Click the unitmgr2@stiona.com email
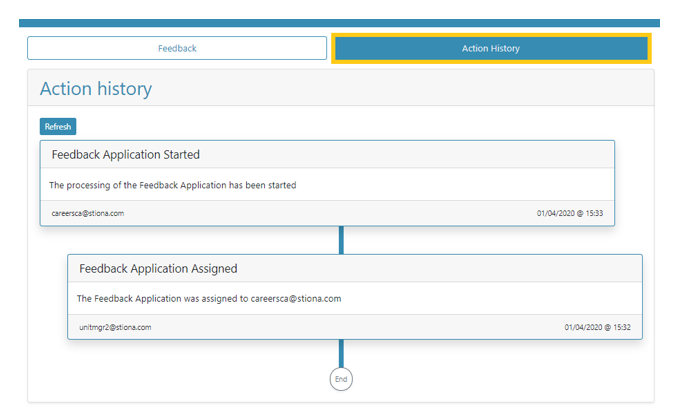This screenshot has height=409, width=680. click(x=115, y=327)
